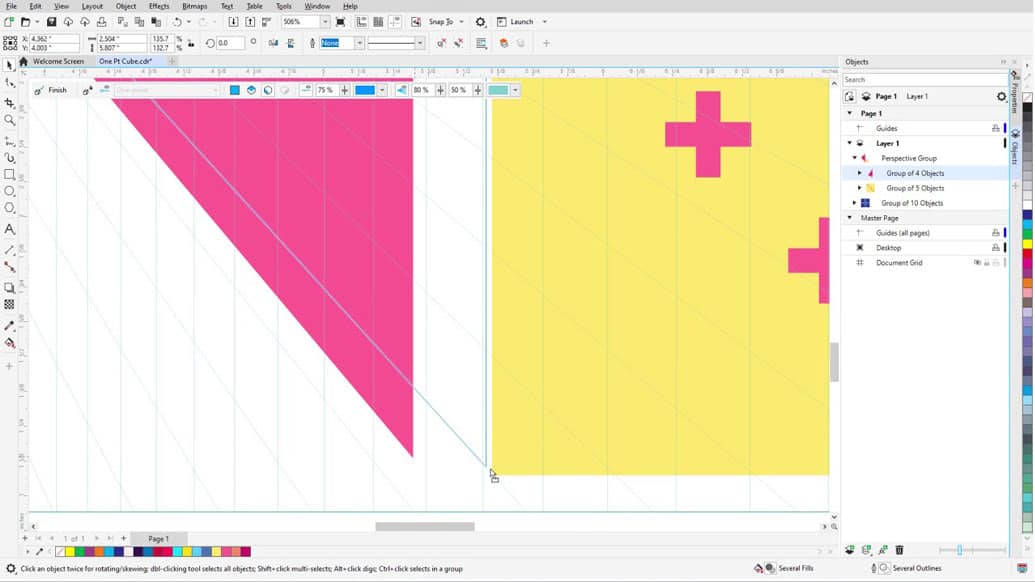Open the Effects menu
Viewport: 1035px width, 582px height.
click(x=159, y=6)
